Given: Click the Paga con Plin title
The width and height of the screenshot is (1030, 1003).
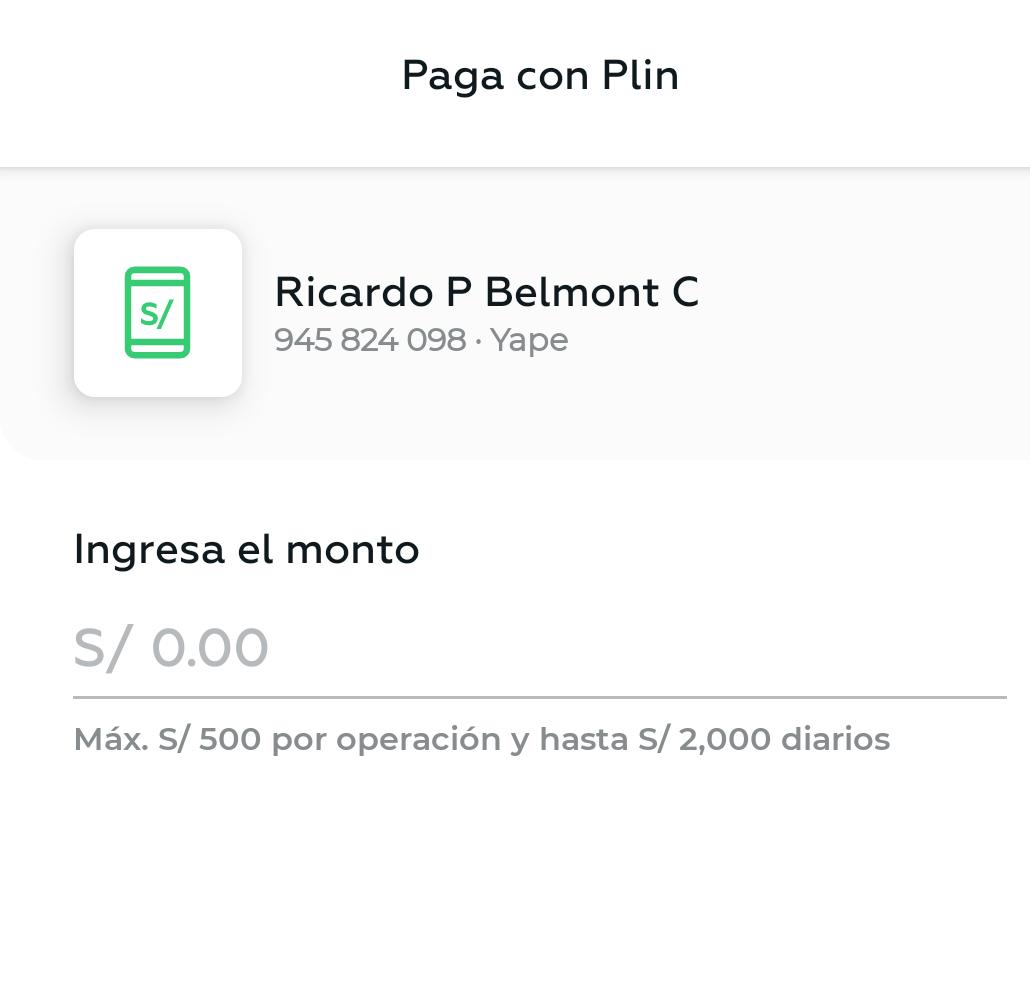Looking at the screenshot, I should 540,76.
